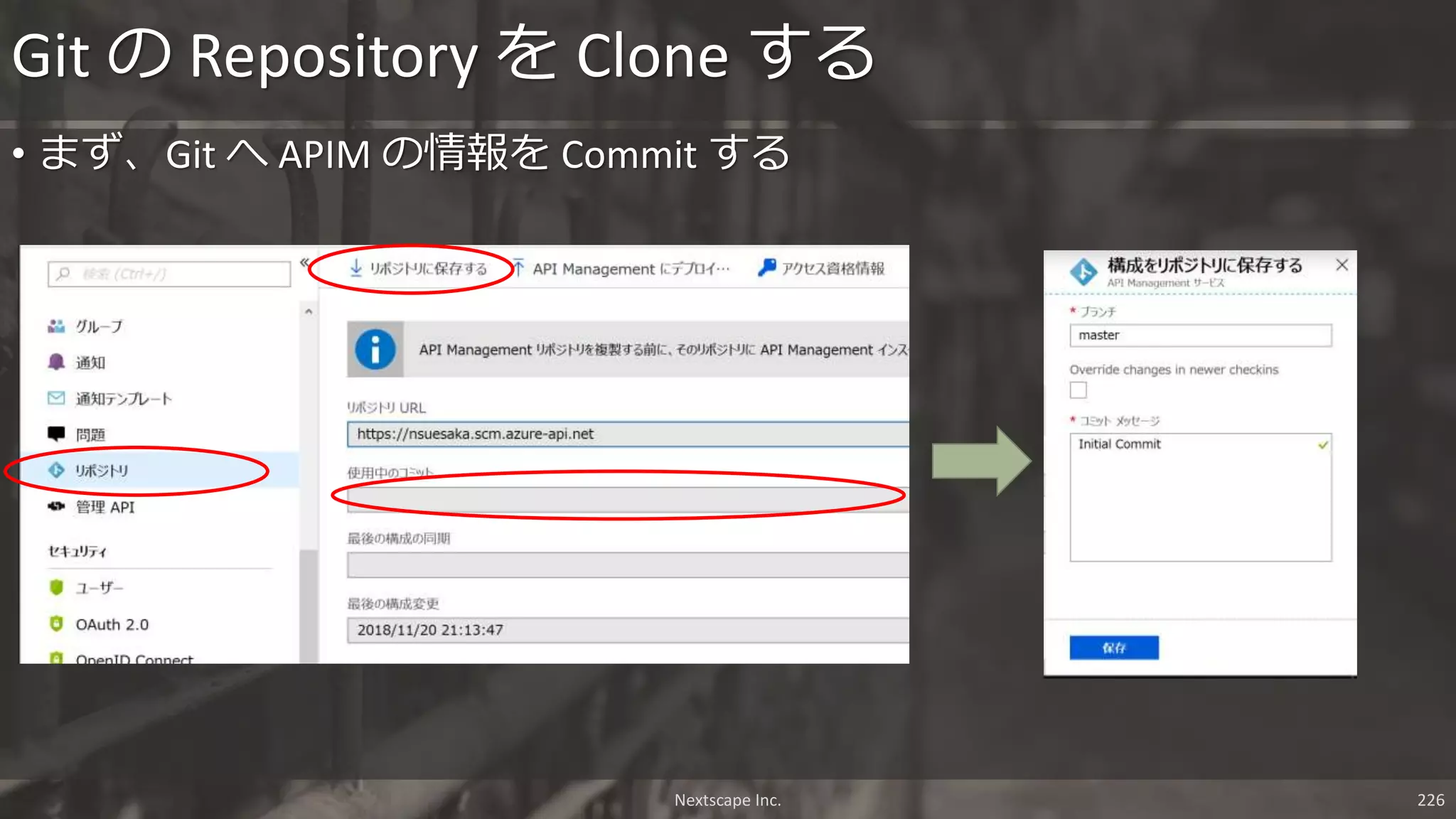This screenshot has height=819, width=1456.
Task: Click the ブランチ master input field
Action: pyautogui.click(x=1201, y=336)
